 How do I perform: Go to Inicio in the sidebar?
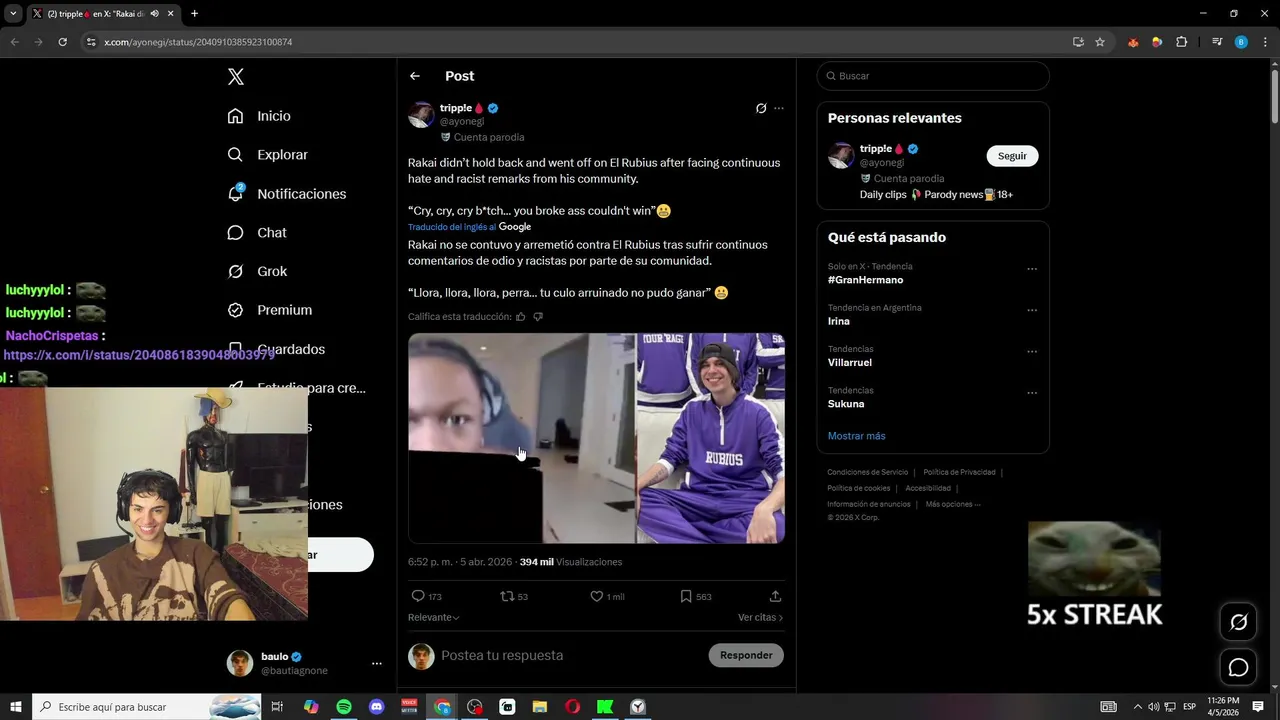click(259, 116)
